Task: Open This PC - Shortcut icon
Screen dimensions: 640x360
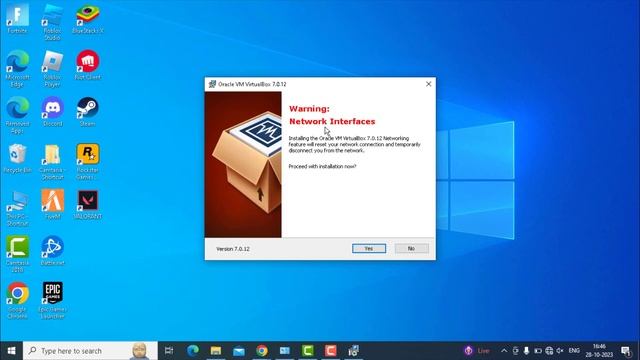Action: coord(17,208)
